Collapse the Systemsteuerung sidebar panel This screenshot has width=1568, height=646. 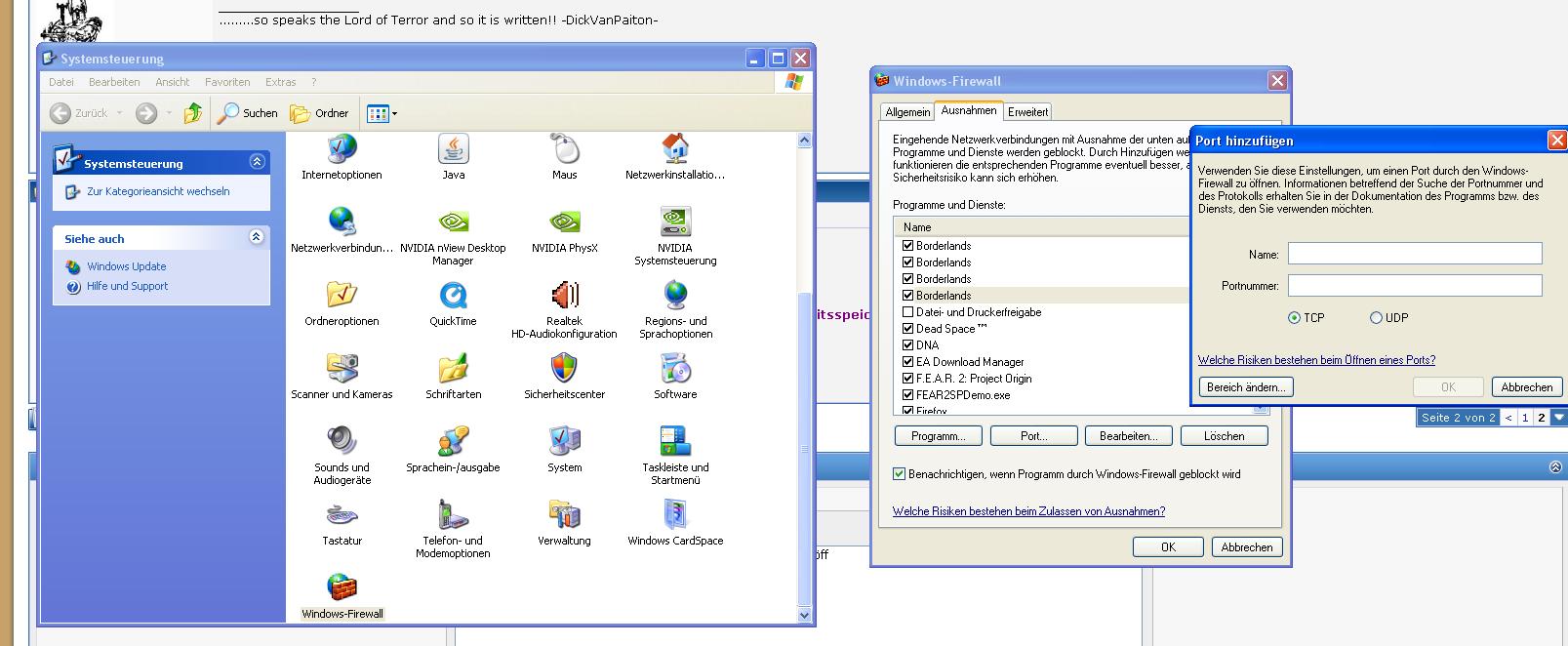click(257, 162)
